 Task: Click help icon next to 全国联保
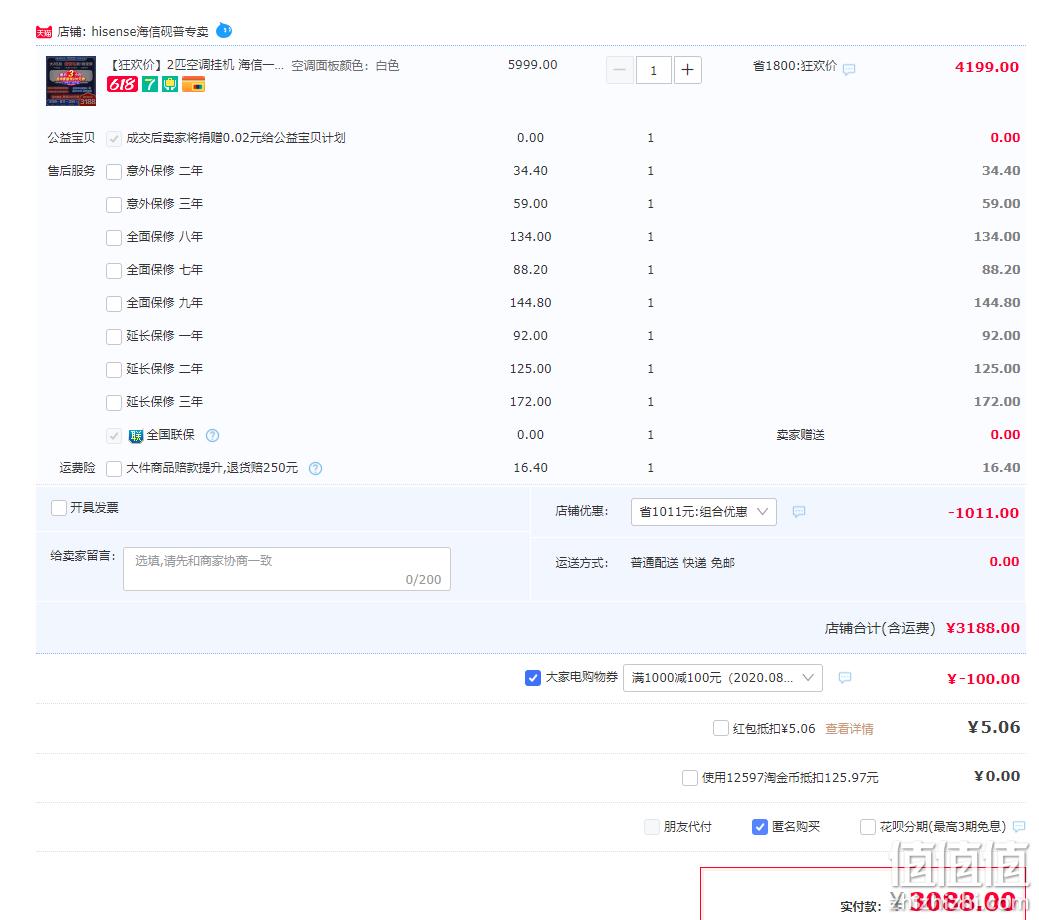pos(212,435)
